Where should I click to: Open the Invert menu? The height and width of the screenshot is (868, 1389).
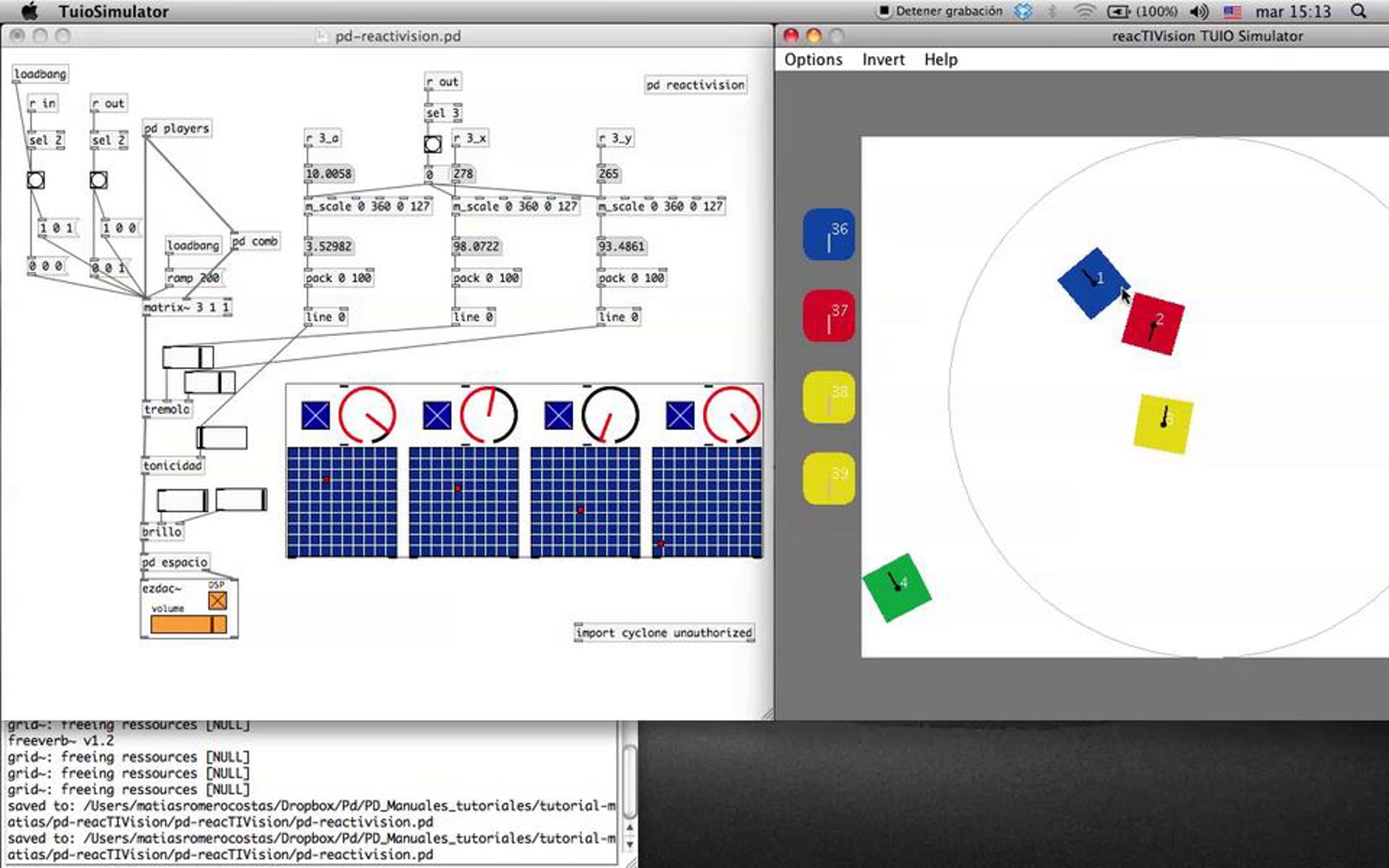coord(883,60)
